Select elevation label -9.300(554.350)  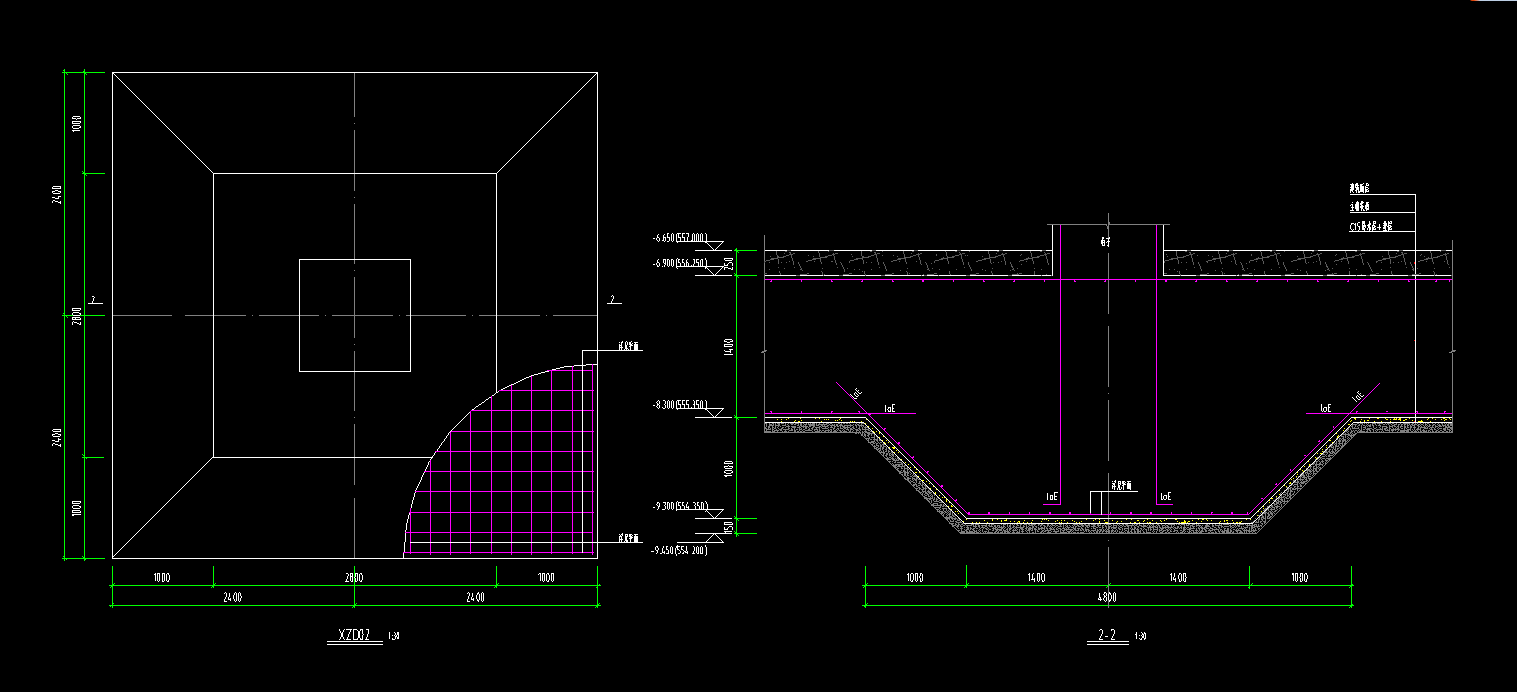(680, 506)
